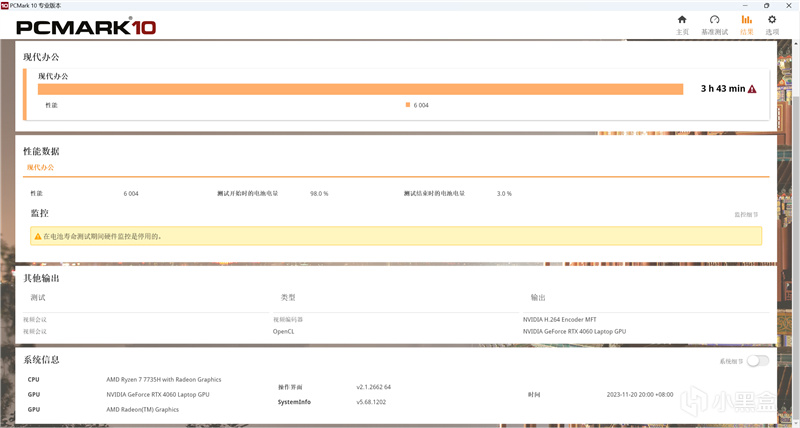Click the 输出 column header
This screenshot has height=428, width=800.
coord(538,297)
